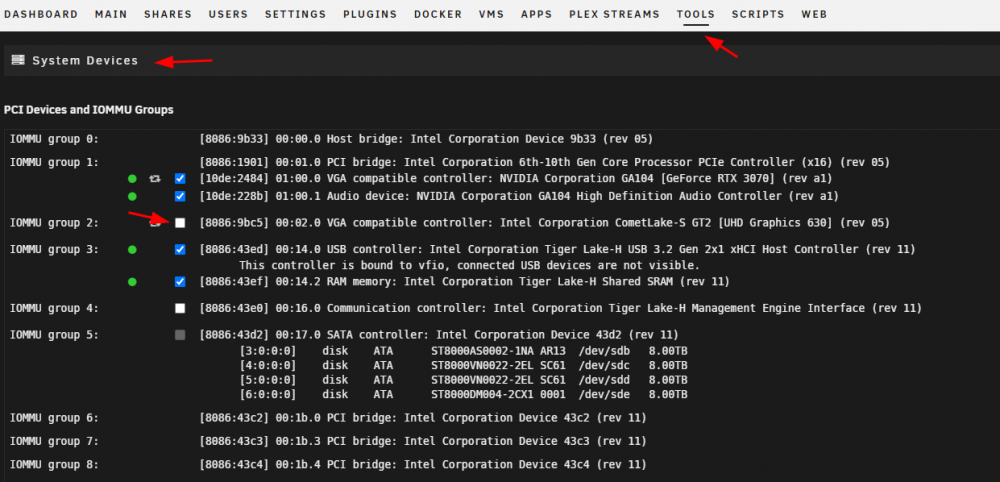Open the VMS tab
Viewport: 1000px width, 482px height.
492,14
